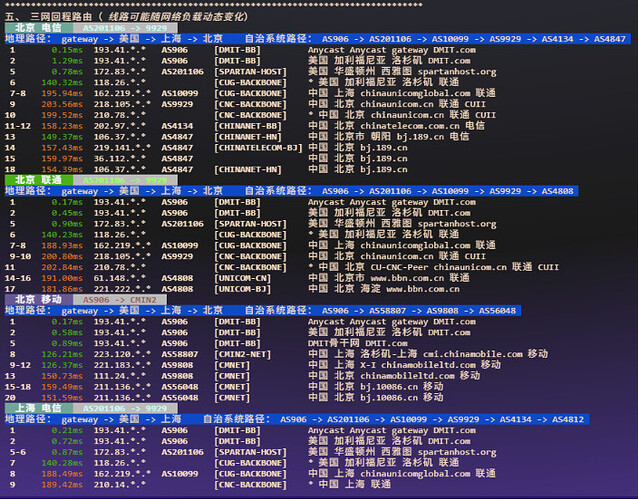Click the 200.80ms latency value
Viewport: 638px width, 500px height.
(62, 257)
